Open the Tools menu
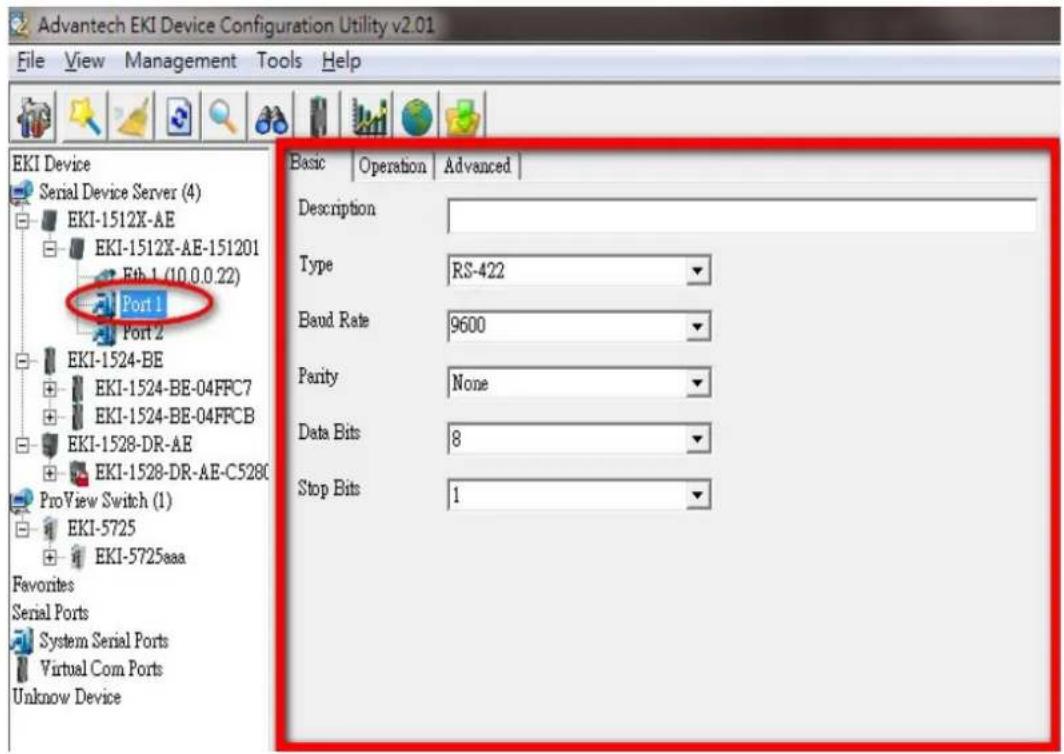 [279, 61]
